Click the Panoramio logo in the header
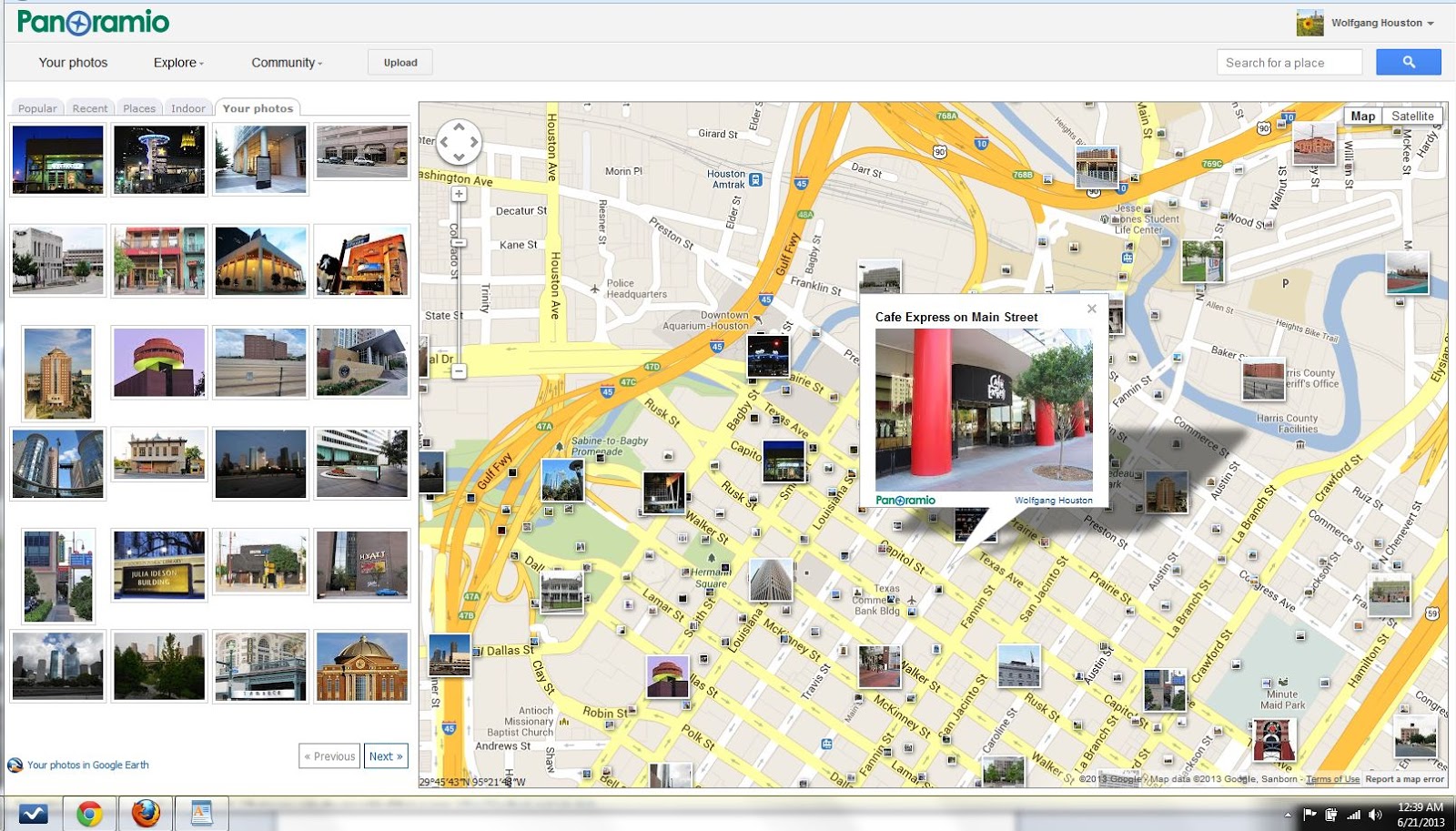Viewport: 1456px width, 831px height. pos(93,22)
